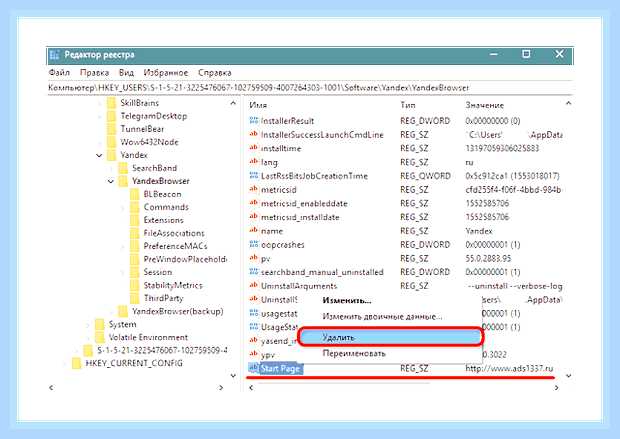Click the Wow6432Node folder icon
Viewport: 620px width, 439px height.
pyautogui.click(x=112, y=142)
